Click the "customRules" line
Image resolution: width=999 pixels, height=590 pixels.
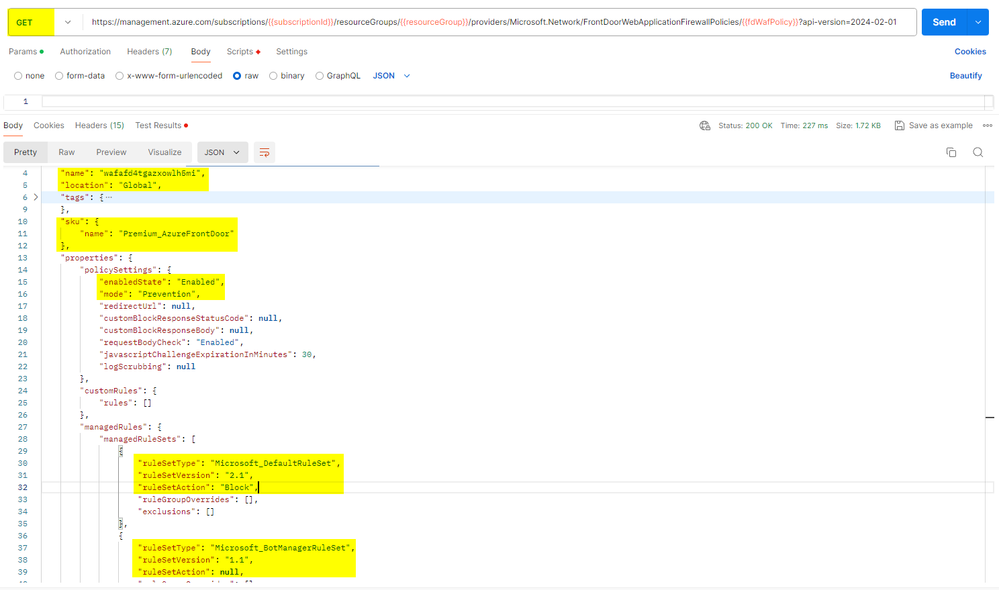click(118, 391)
